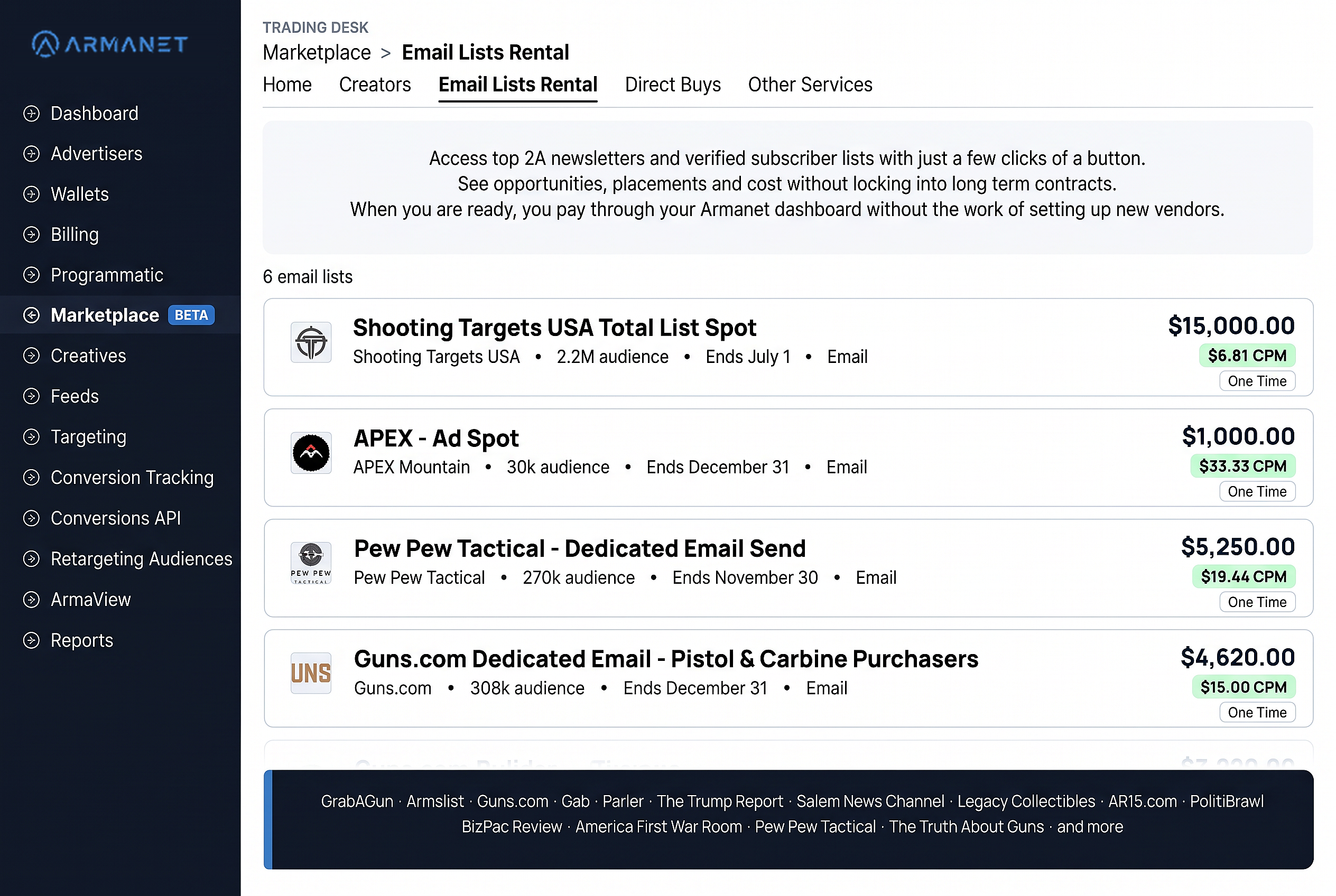Click the Wallets arrow icon in sidebar
The image size is (1336, 896).
pos(31,194)
